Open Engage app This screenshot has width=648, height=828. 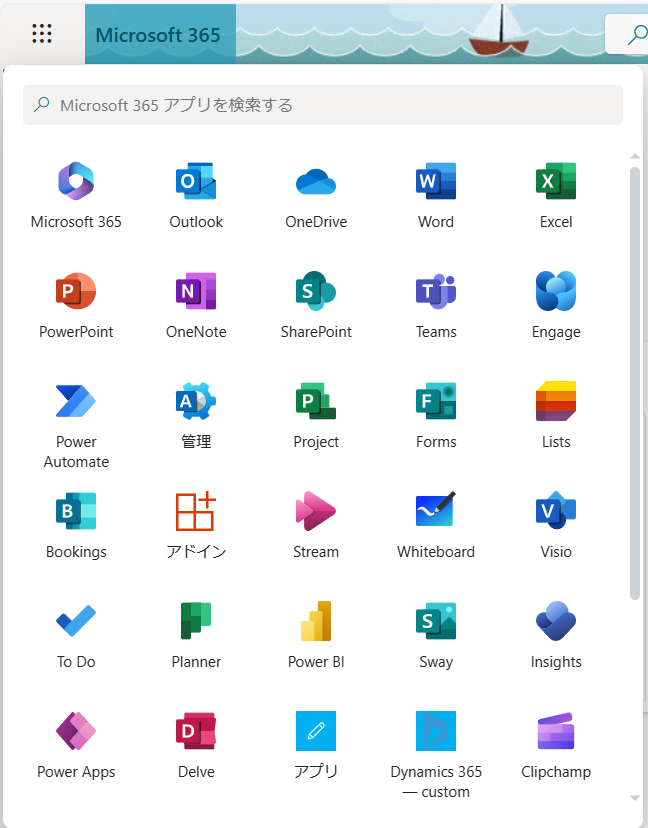click(556, 291)
